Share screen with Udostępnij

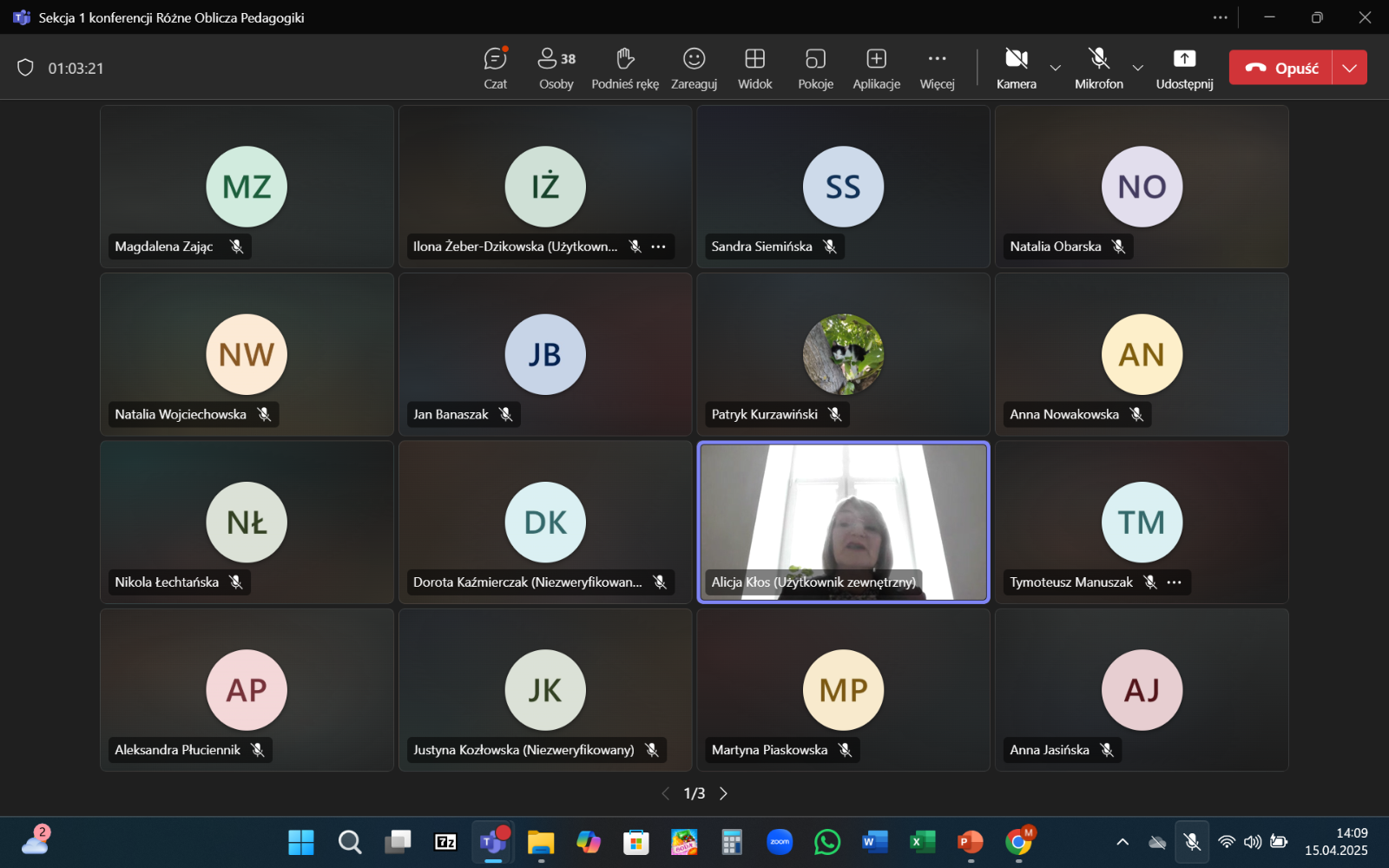tap(1184, 68)
